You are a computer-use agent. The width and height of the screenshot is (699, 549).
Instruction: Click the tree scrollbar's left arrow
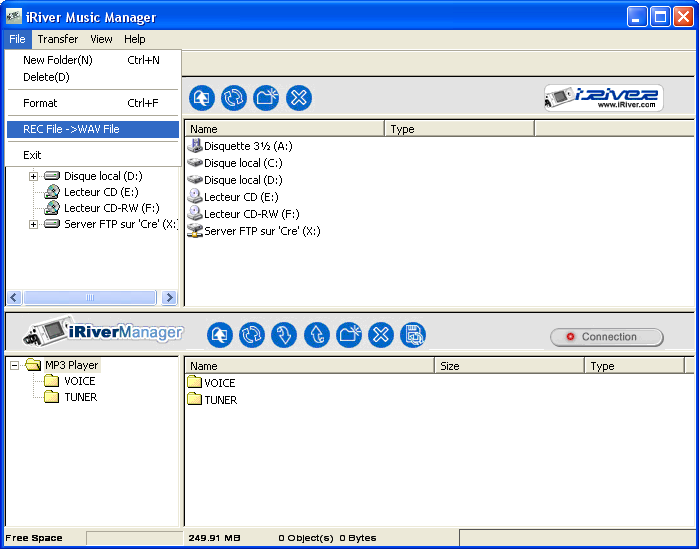(14, 297)
